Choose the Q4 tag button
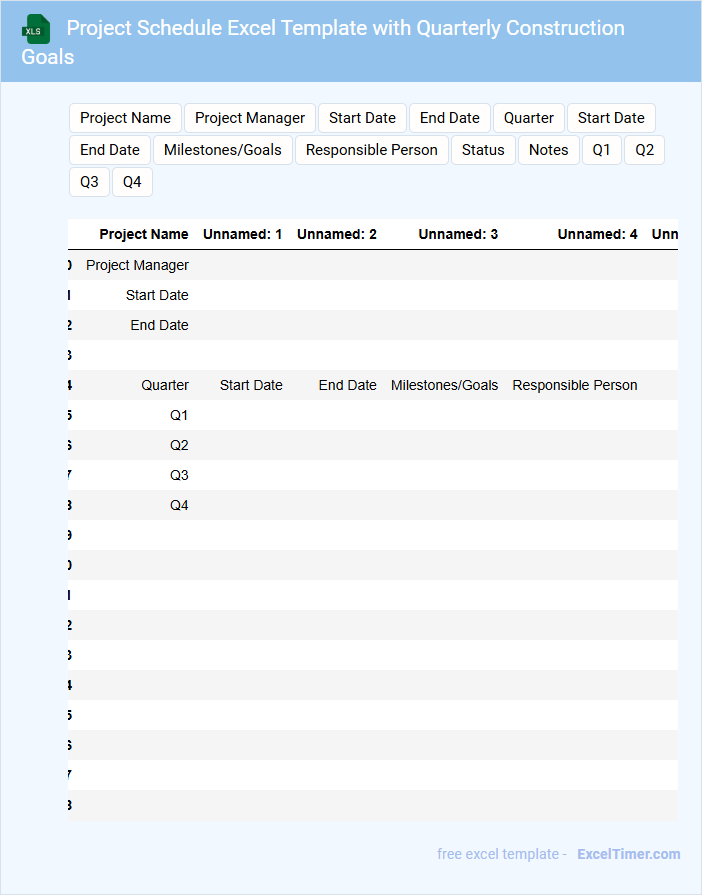The width and height of the screenshot is (702, 895). pyautogui.click(x=132, y=182)
